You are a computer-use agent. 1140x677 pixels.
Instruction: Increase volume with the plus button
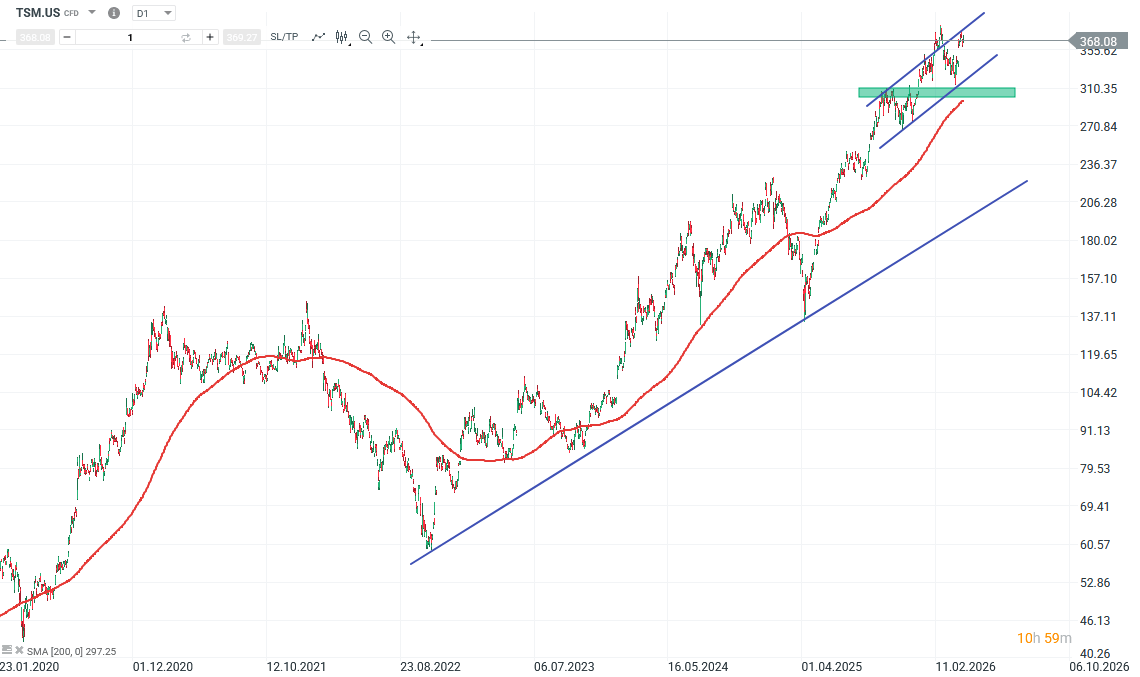[209, 37]
